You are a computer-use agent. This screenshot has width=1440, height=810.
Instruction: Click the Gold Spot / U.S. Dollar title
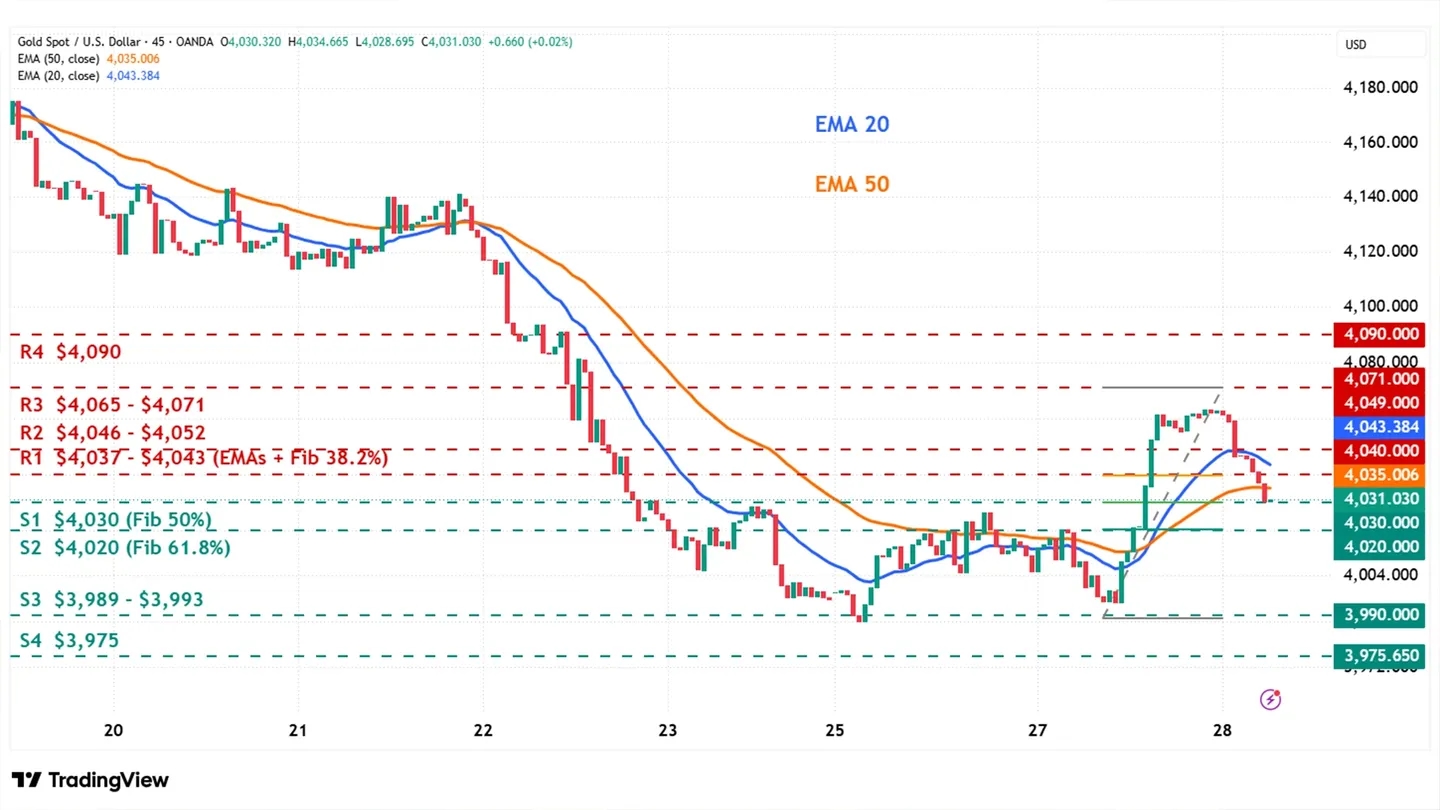coord(81,42)
